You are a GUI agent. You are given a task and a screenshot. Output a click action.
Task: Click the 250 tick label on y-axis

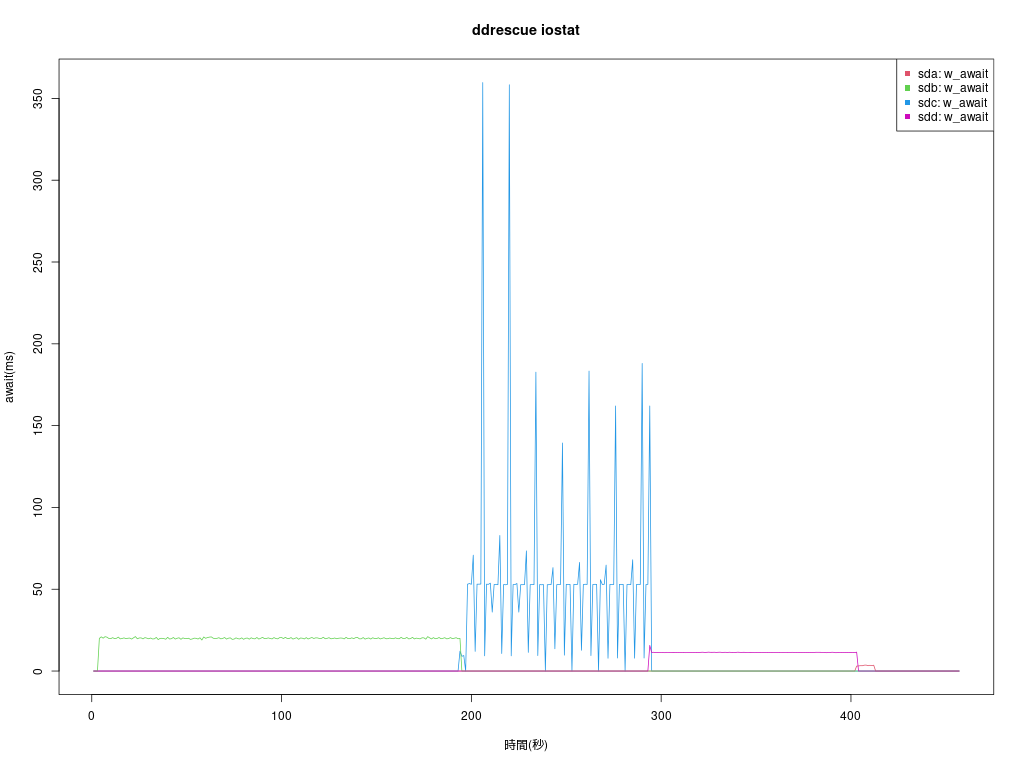[x=39, y=262]
